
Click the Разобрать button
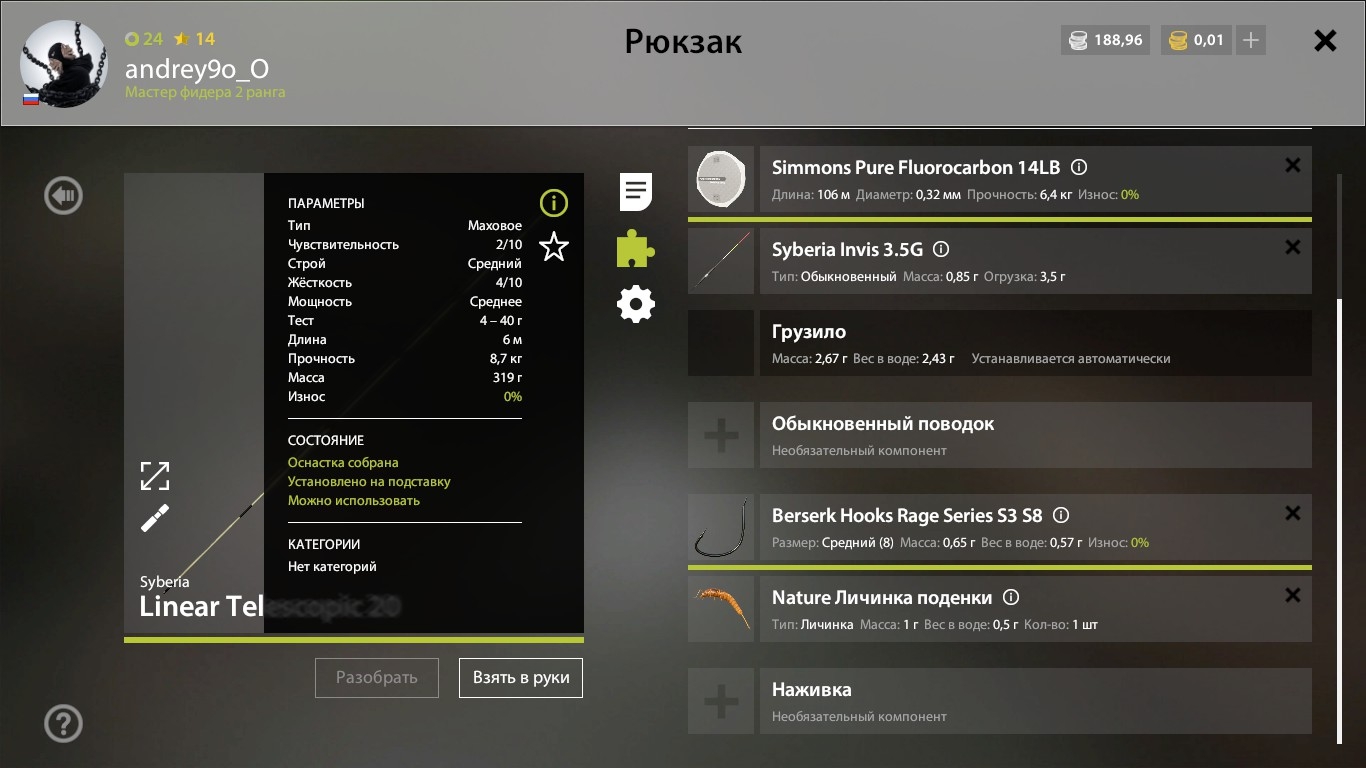coord(377,677)
